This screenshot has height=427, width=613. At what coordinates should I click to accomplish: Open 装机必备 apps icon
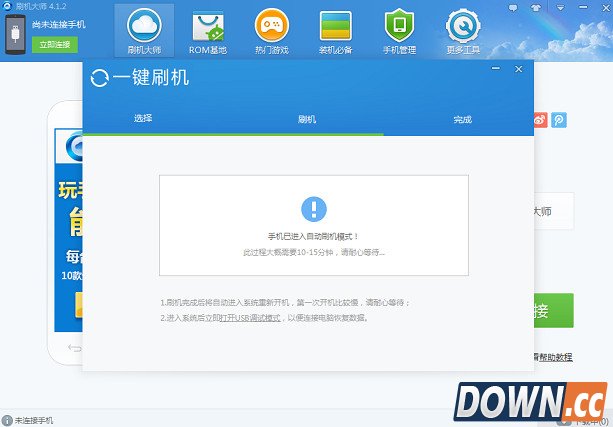point(335,30)
